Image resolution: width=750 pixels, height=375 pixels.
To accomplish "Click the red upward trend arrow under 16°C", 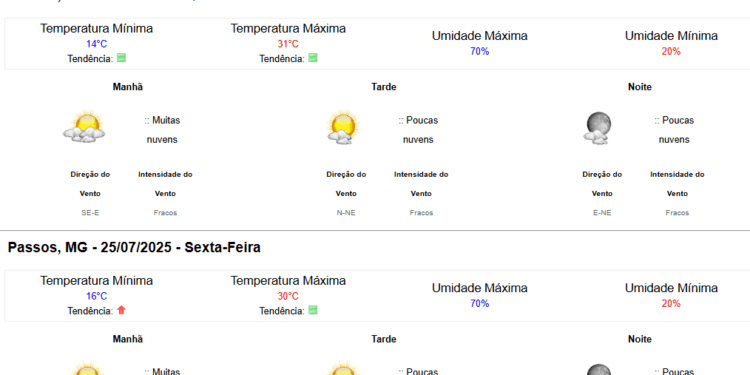I will [121, 310].
